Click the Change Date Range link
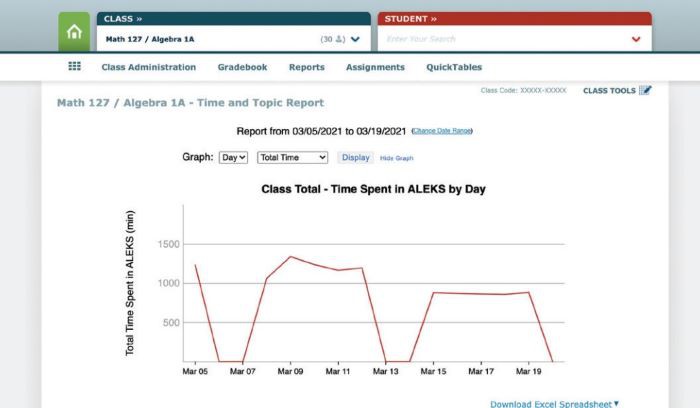Image resolution: width=700 pixels, height=408 pixels. pos(442,131)
